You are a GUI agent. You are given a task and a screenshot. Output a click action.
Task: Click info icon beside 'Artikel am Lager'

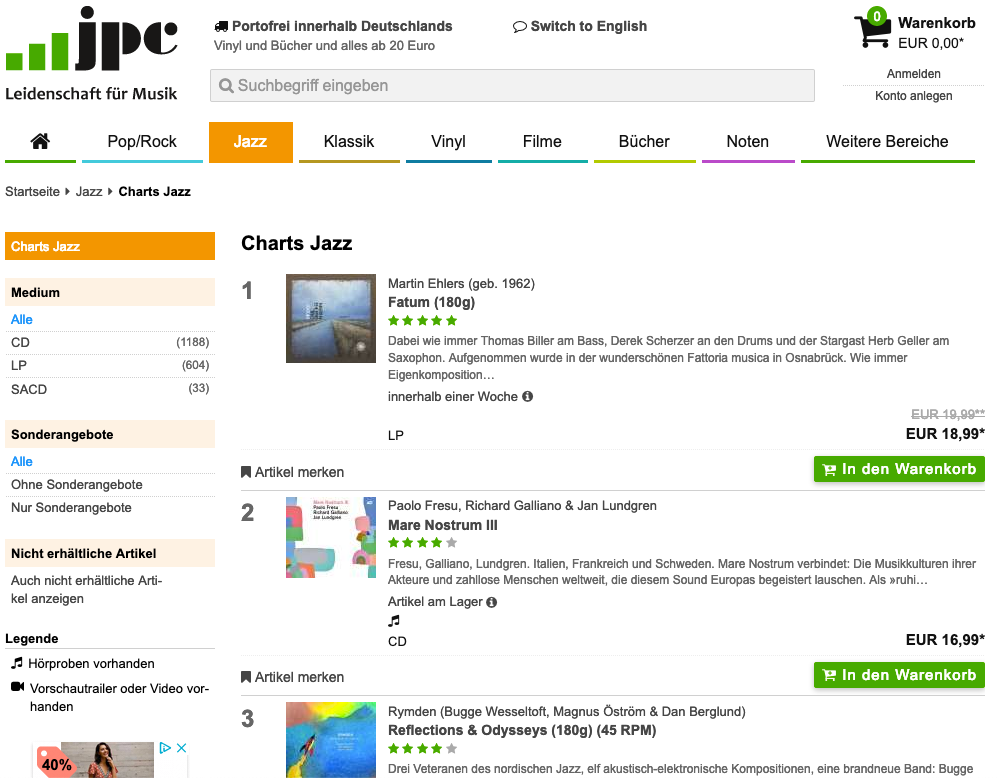click(492, 602)
